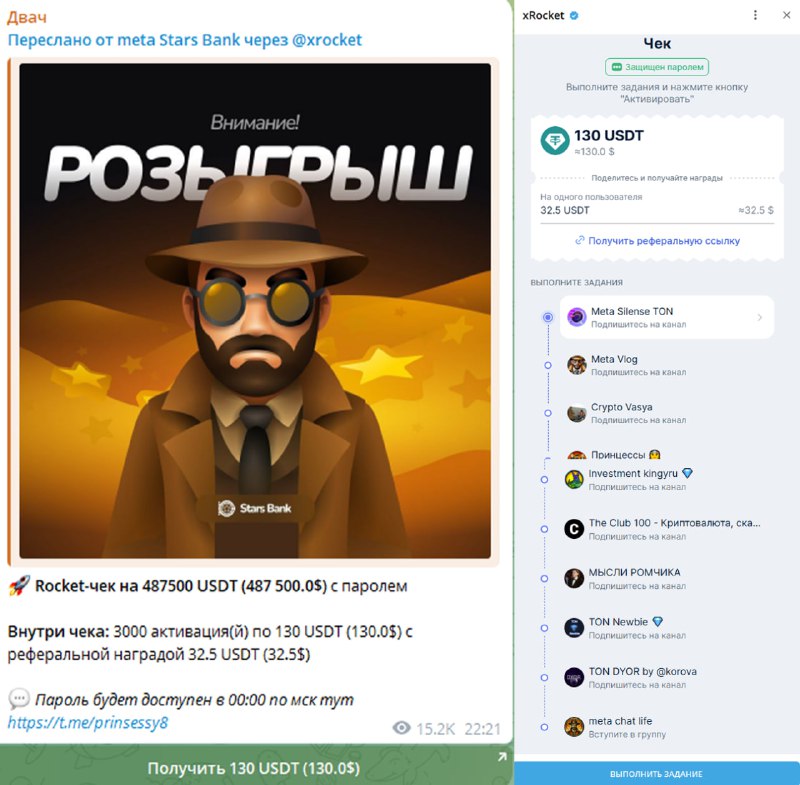Select the step marker for TON Newbie
Viewport: 800px width, 785px height.
coord(544,628)
